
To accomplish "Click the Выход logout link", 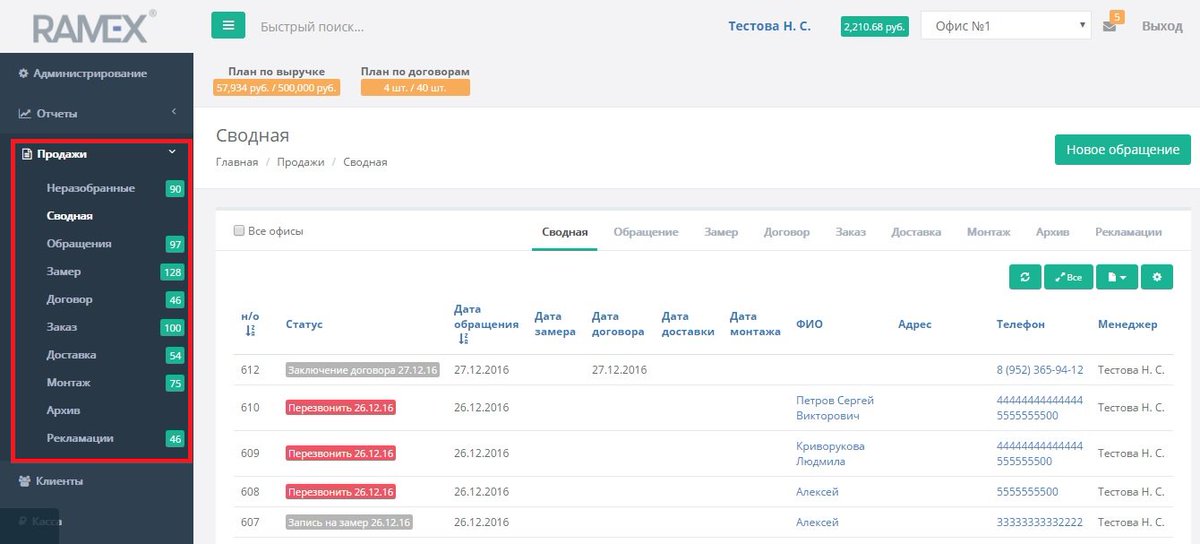I will coord(1161,26).
